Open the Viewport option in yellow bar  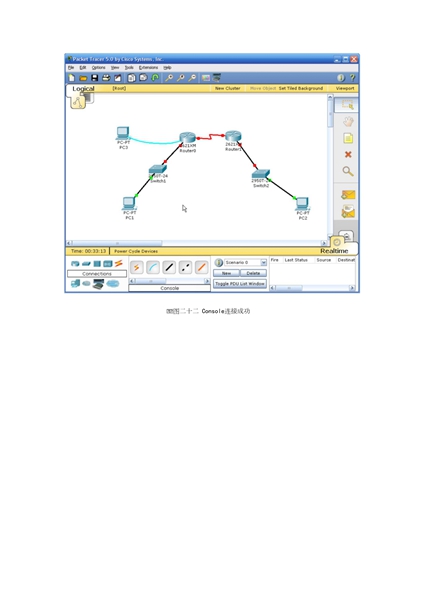(x=345, y=88)
